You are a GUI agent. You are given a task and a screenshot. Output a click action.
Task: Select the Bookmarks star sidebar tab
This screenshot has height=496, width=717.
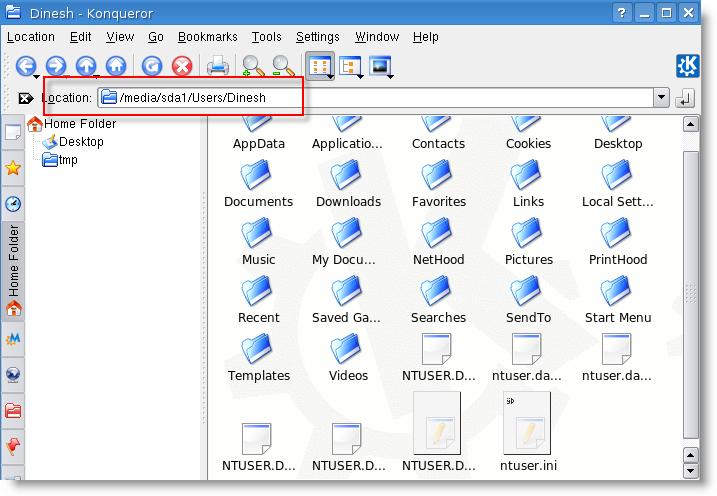(x=13, y=168)
